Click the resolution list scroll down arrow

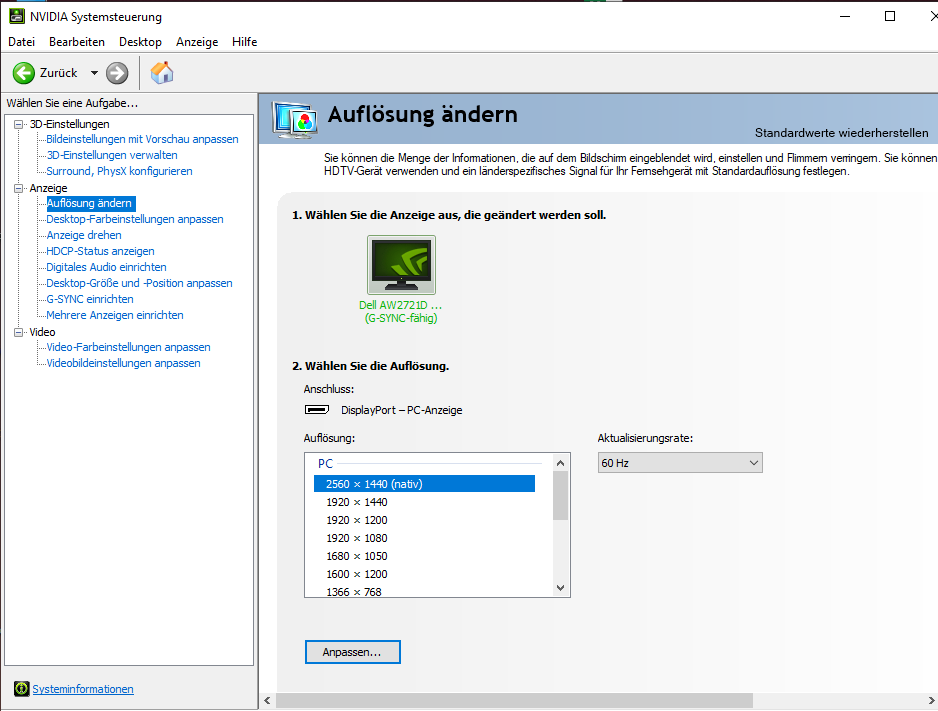point(560,588)
